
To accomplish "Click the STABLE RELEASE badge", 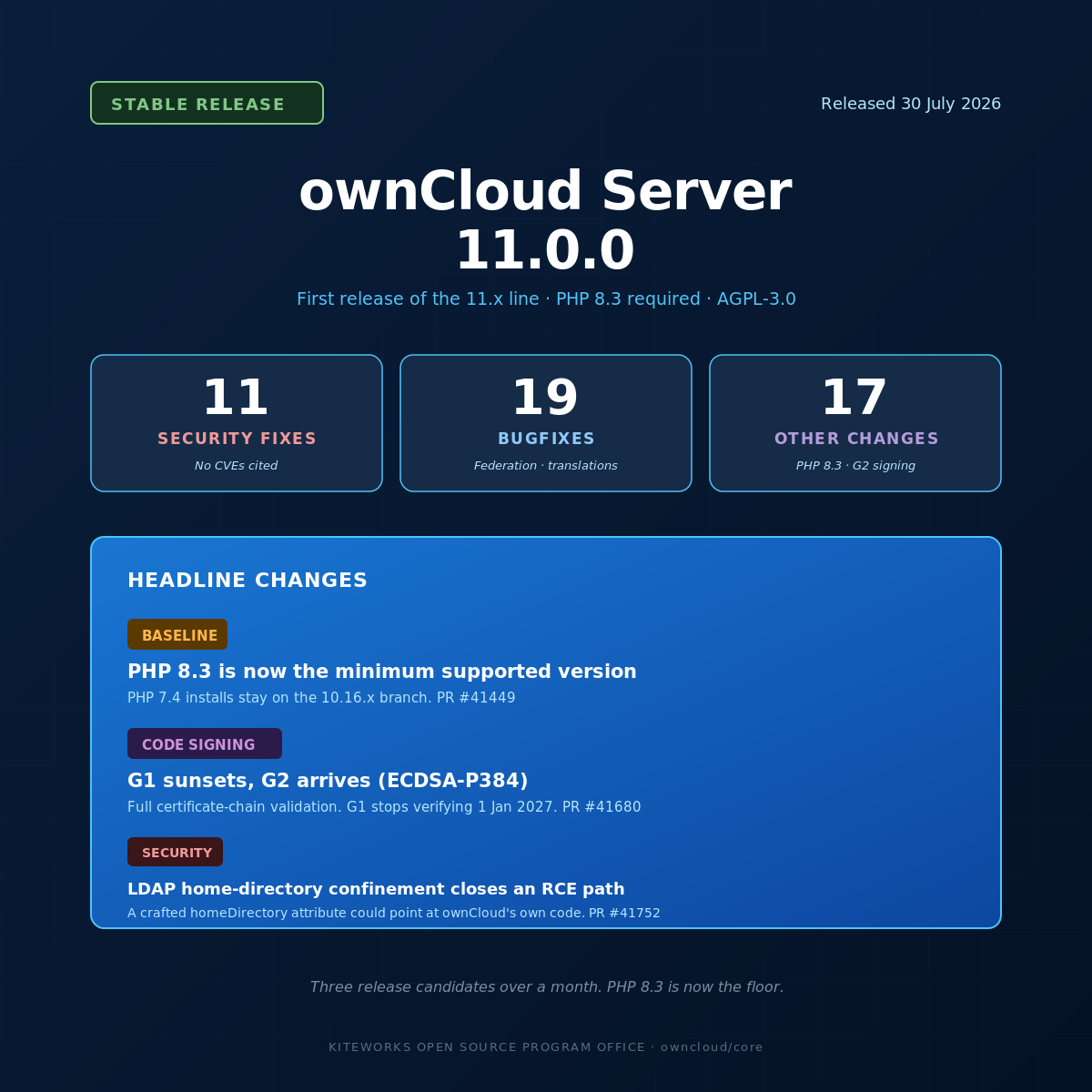I will pos(207,103).
